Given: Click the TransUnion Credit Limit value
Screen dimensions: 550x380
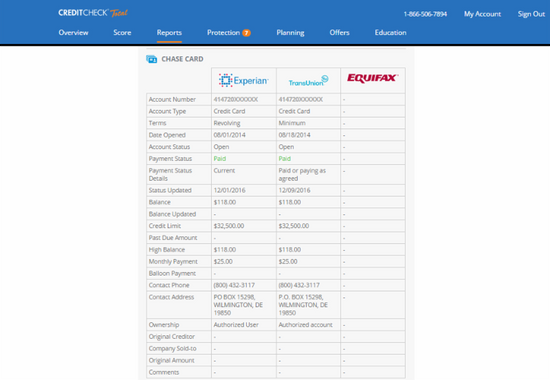Looking at the screenshot, I should pyautogui.click(x=294, y=226).
